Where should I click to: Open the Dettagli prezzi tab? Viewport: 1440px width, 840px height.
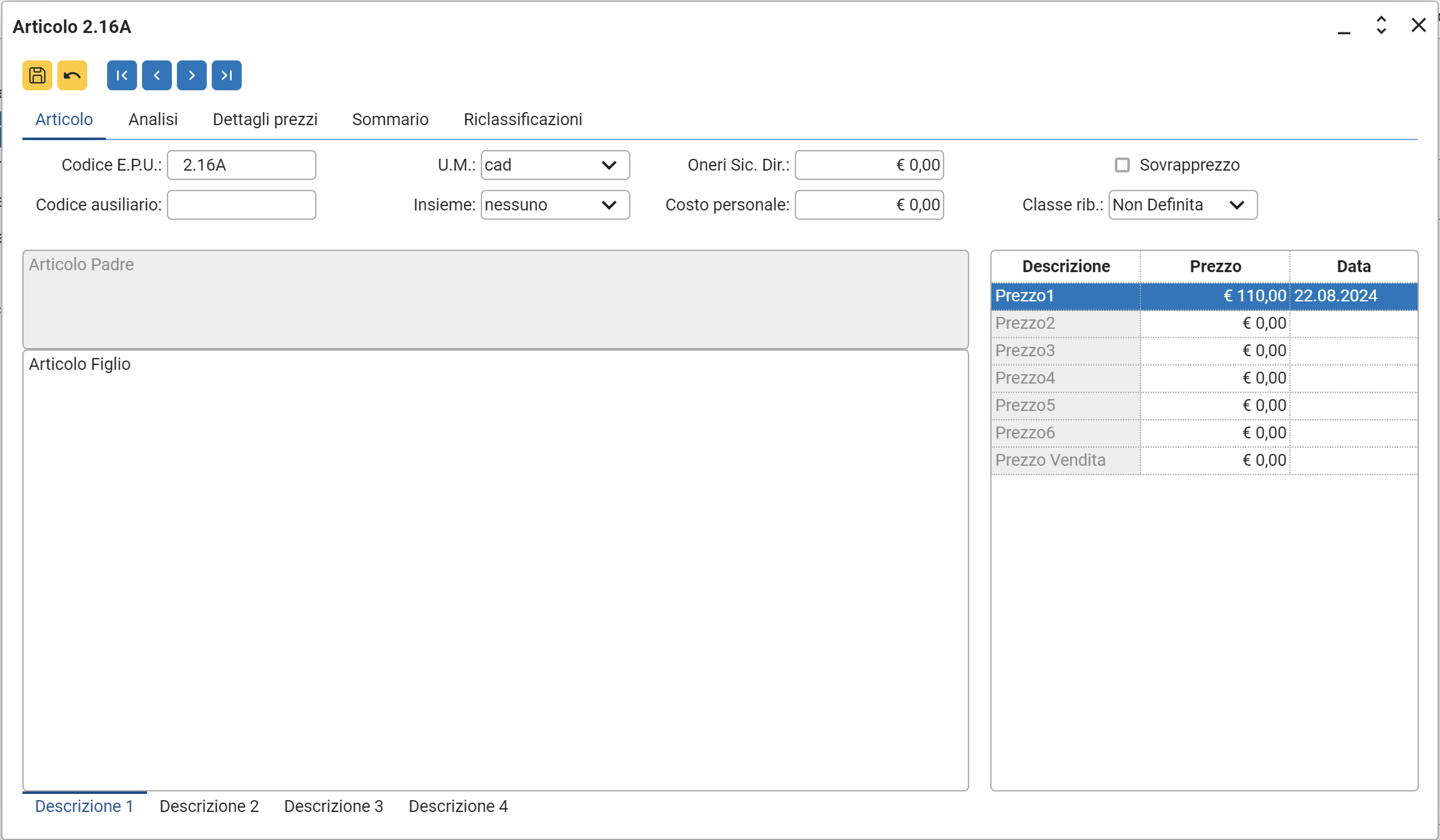click(x=265, y=120)
